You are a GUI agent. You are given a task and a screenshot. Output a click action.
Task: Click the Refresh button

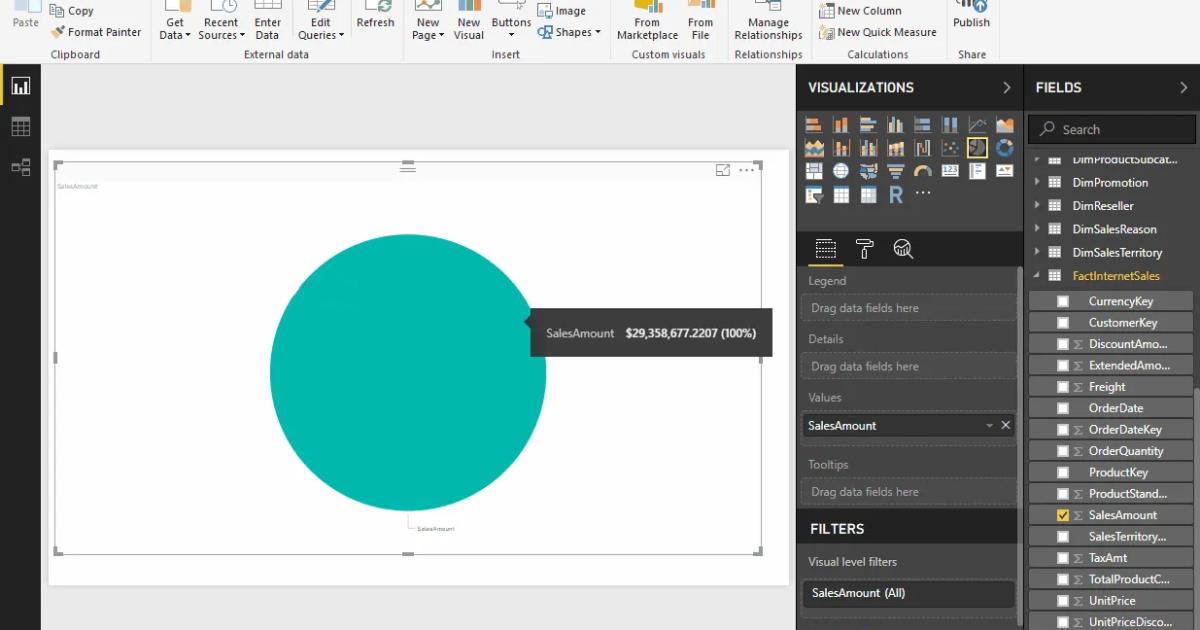click(x=376, y=20)
